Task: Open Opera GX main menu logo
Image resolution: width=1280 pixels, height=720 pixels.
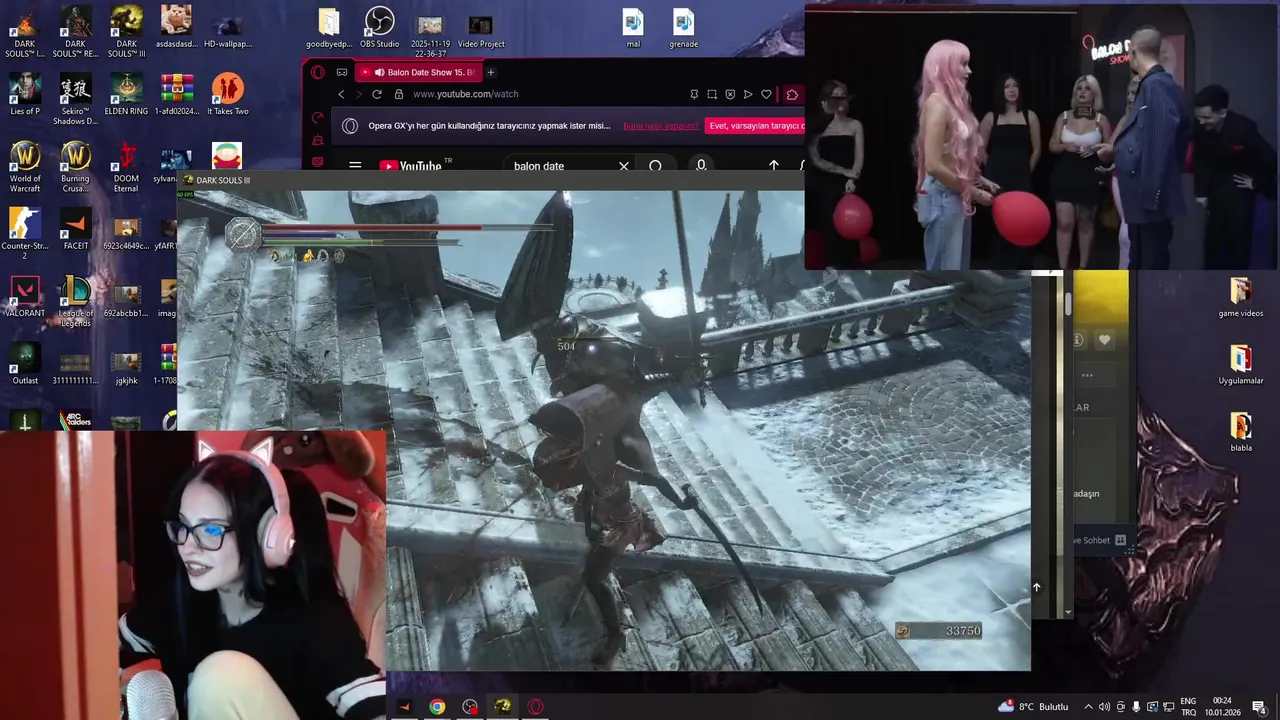Action: coord(318,72)
